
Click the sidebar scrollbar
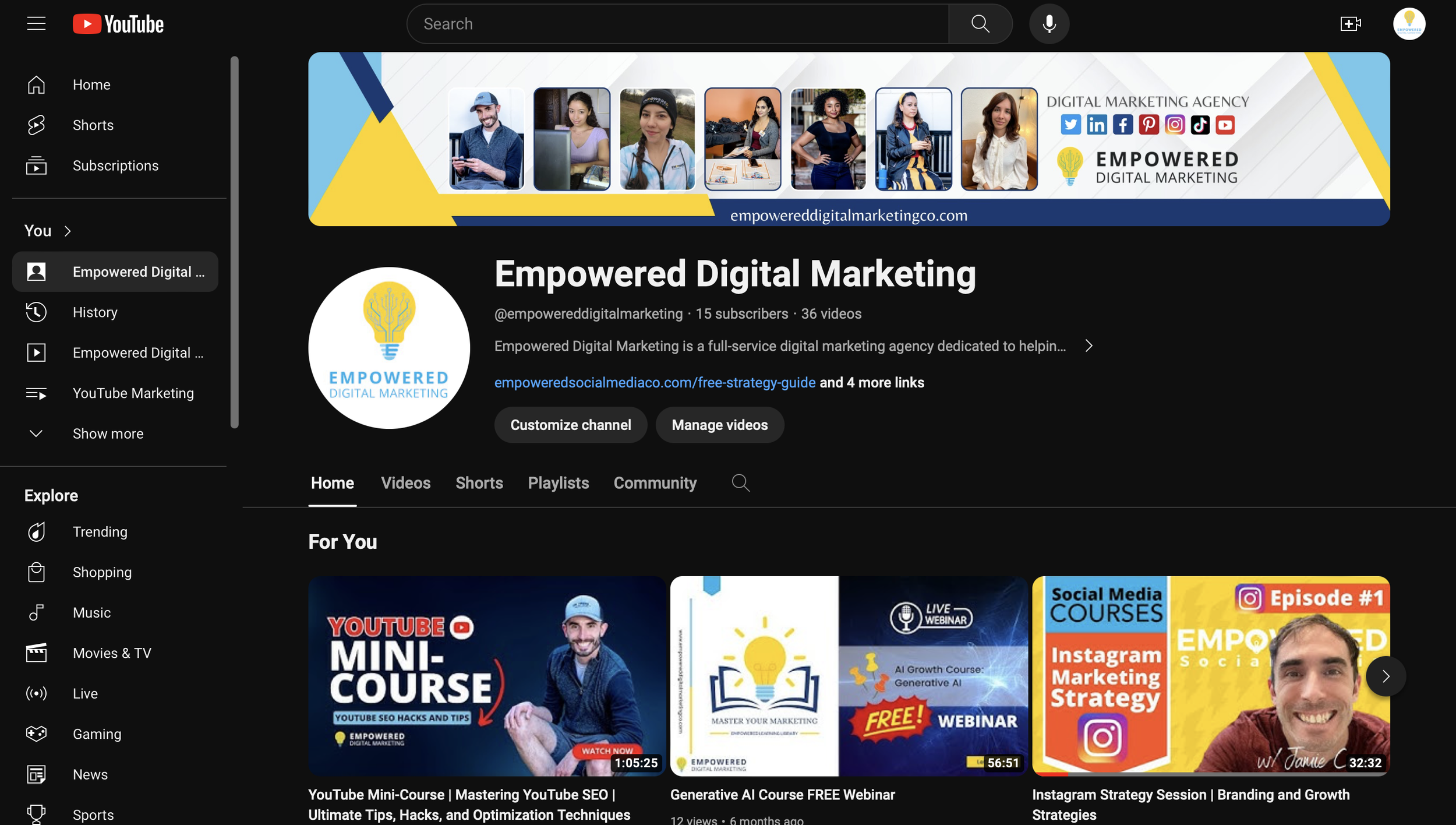234,242
